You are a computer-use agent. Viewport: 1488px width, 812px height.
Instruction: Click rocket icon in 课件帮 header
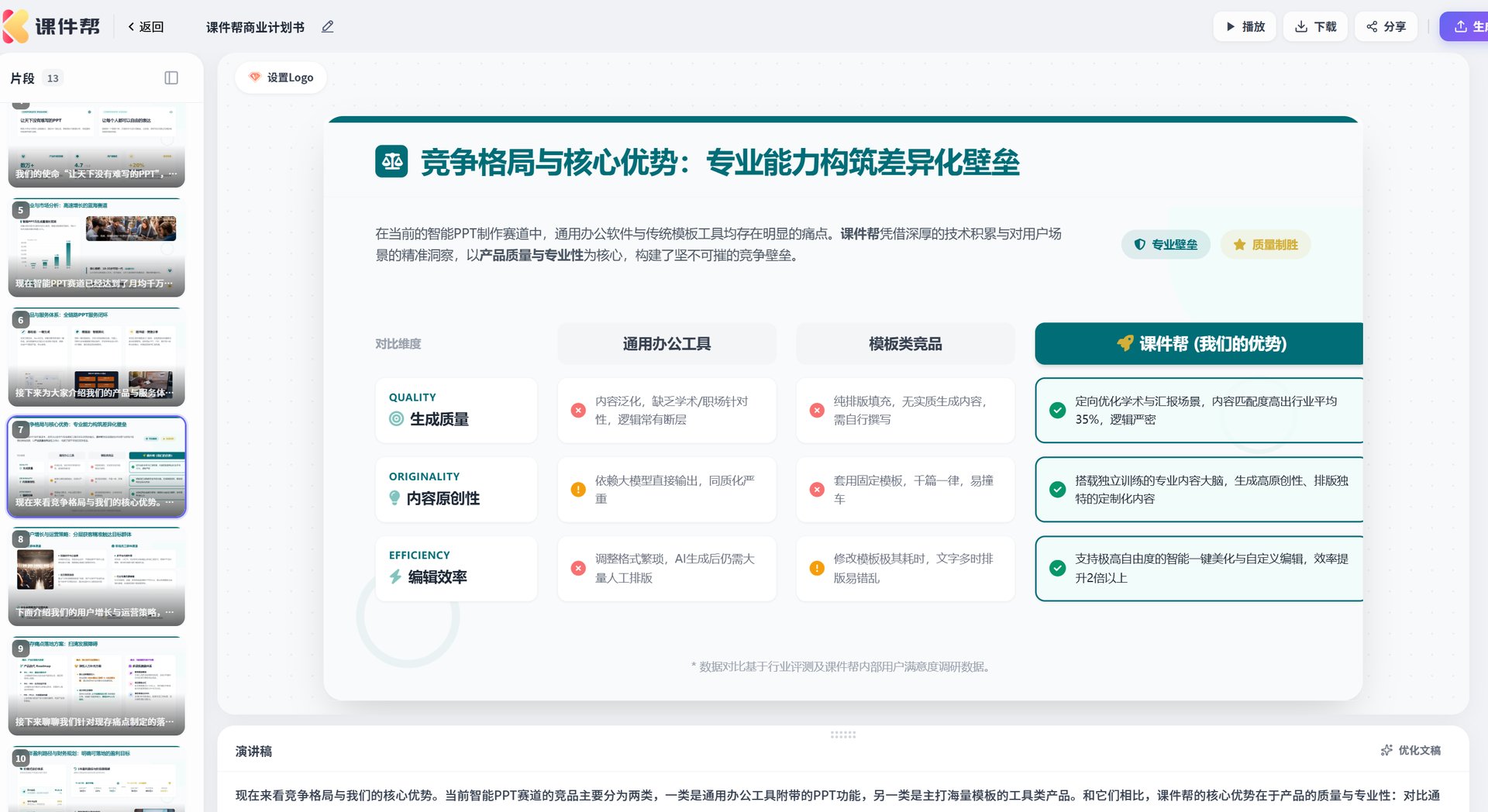pyautogui.click(x=1125, y=343)
